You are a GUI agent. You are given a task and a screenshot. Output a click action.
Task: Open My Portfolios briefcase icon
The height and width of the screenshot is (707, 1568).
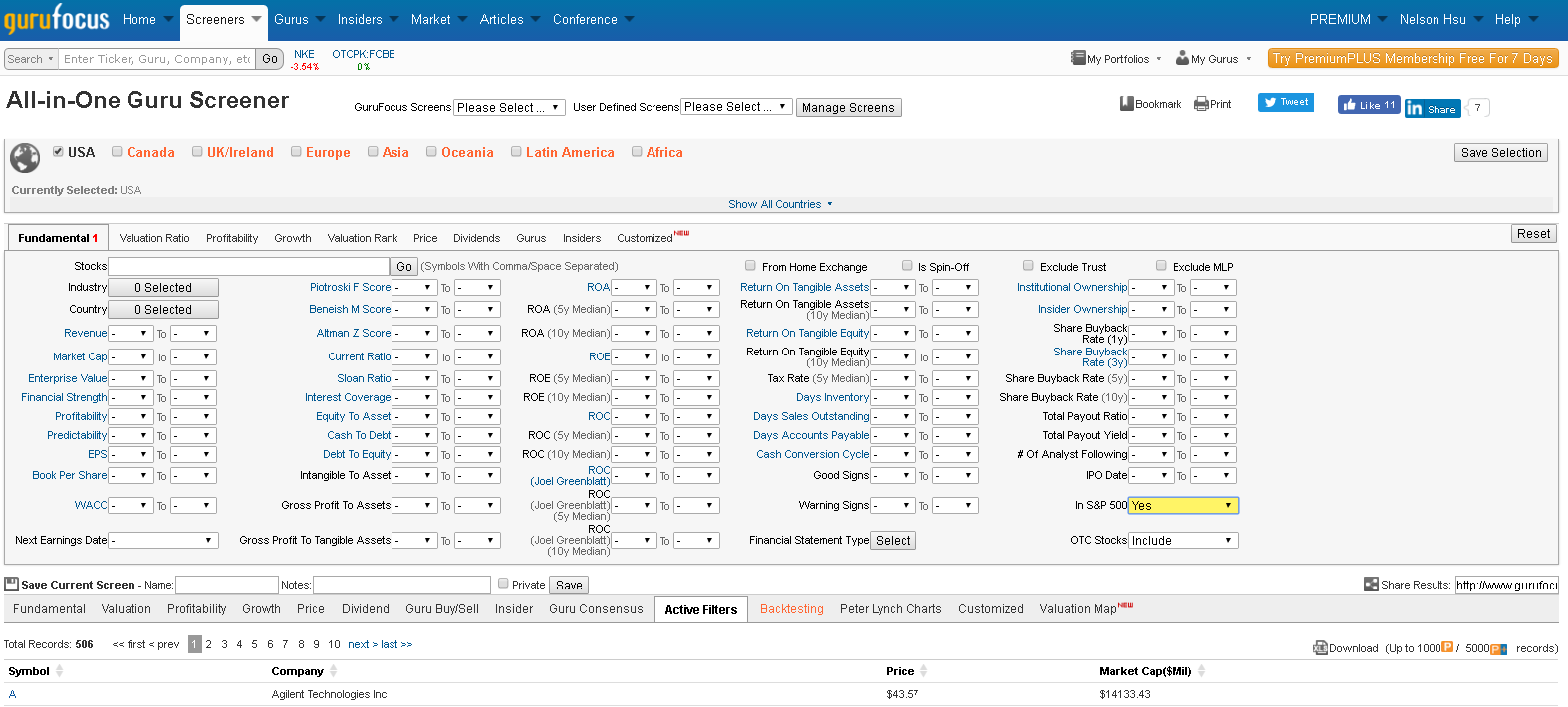[x=1078, y=58]
